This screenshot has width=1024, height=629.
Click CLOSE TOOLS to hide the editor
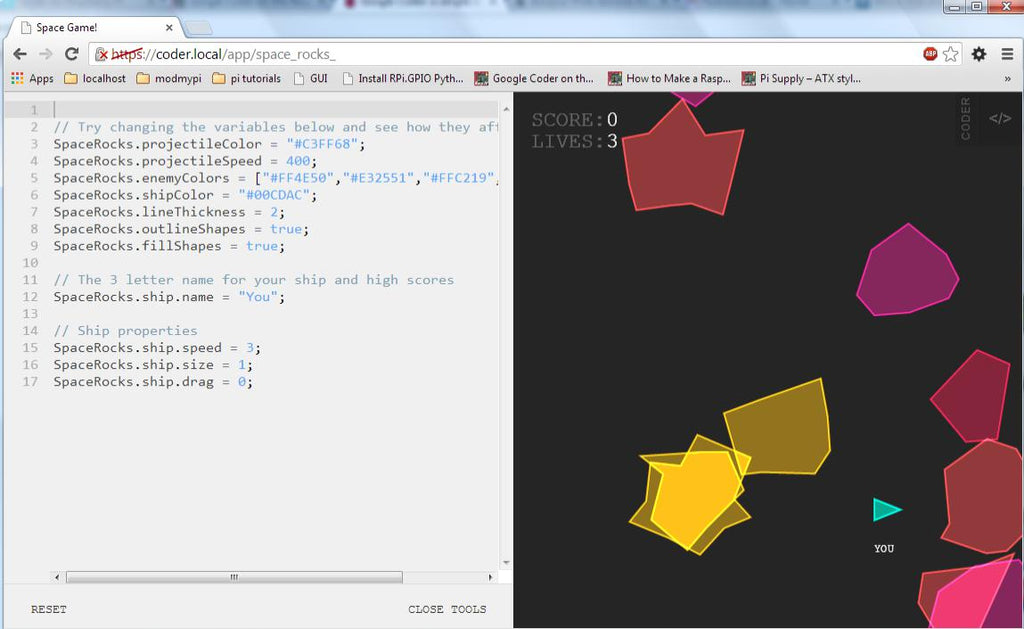click(447, 609)
